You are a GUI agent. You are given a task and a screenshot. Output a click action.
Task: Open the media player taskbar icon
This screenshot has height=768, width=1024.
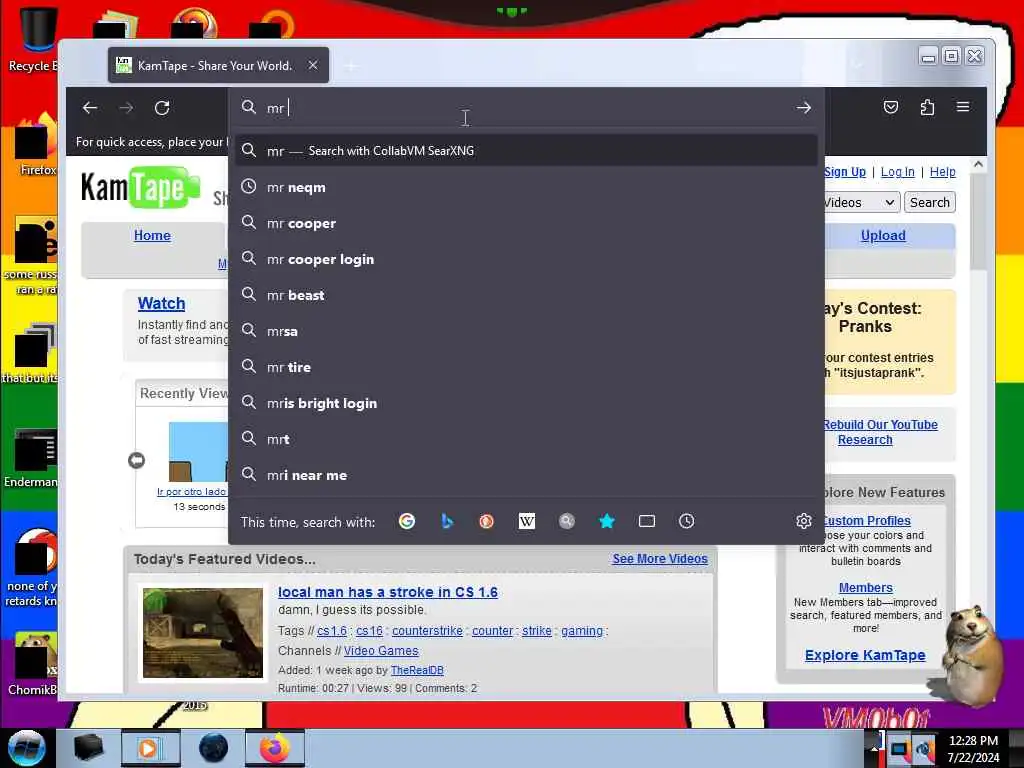[150, 748]
